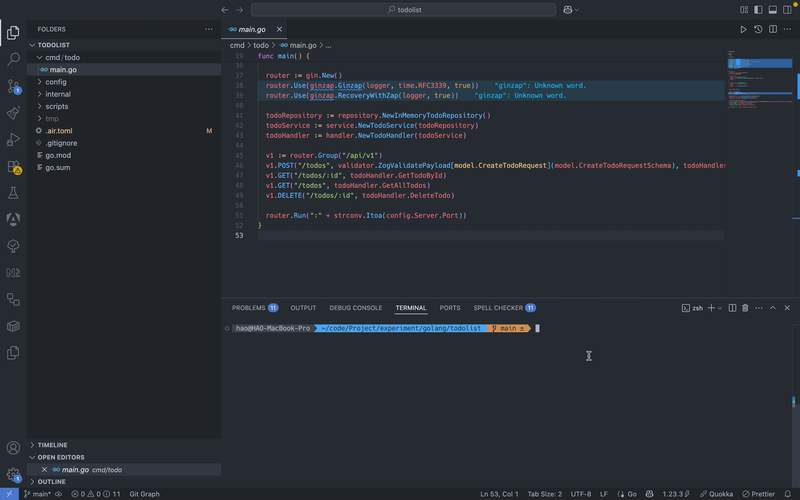This screenshot has width=800, height=500.
Task: Switch to the TERMINAL tab
Action: click(x=411, y=308)
